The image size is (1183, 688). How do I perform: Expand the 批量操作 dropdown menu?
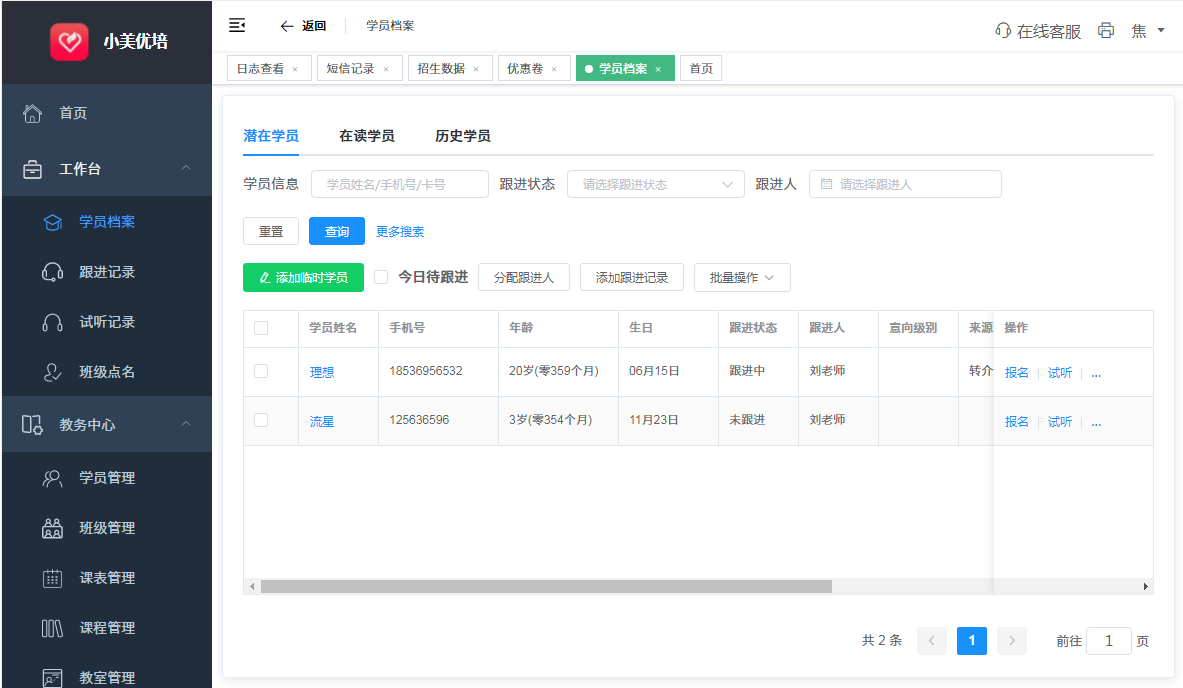[x=742, y=278]
